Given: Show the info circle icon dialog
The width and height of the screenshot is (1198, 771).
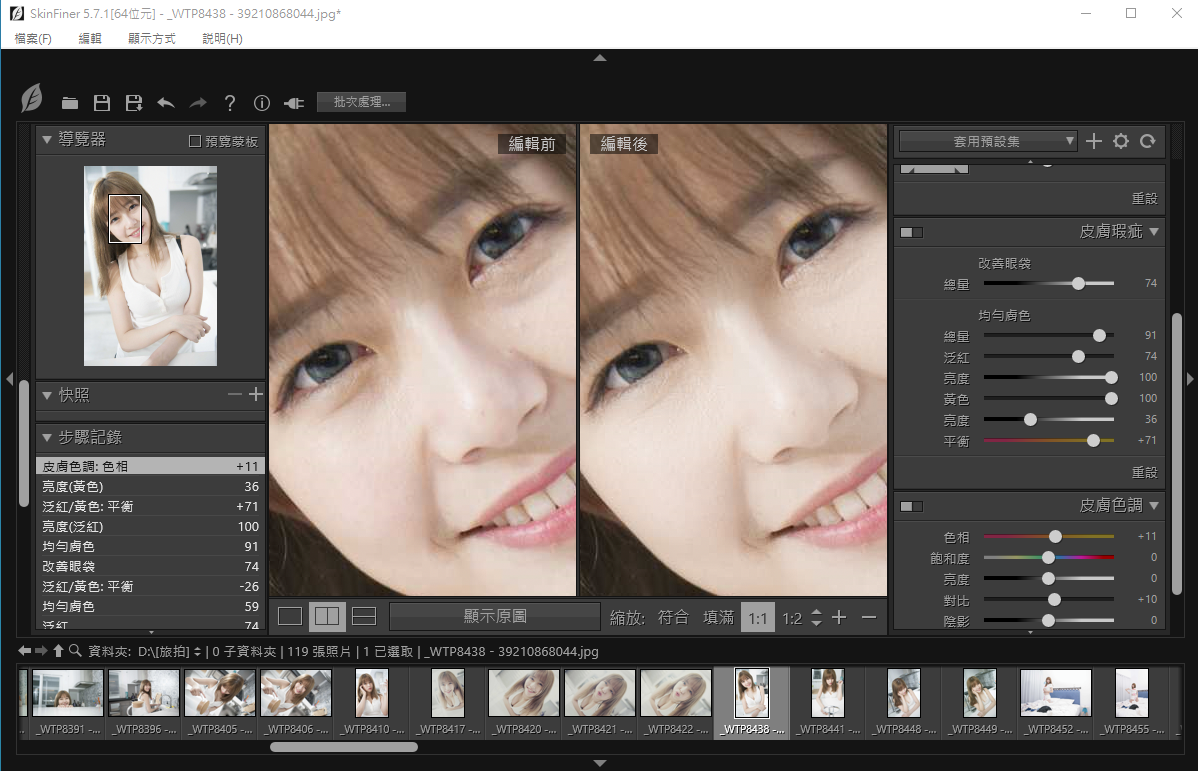Looking at the screenshot, I should pos(262,103).
